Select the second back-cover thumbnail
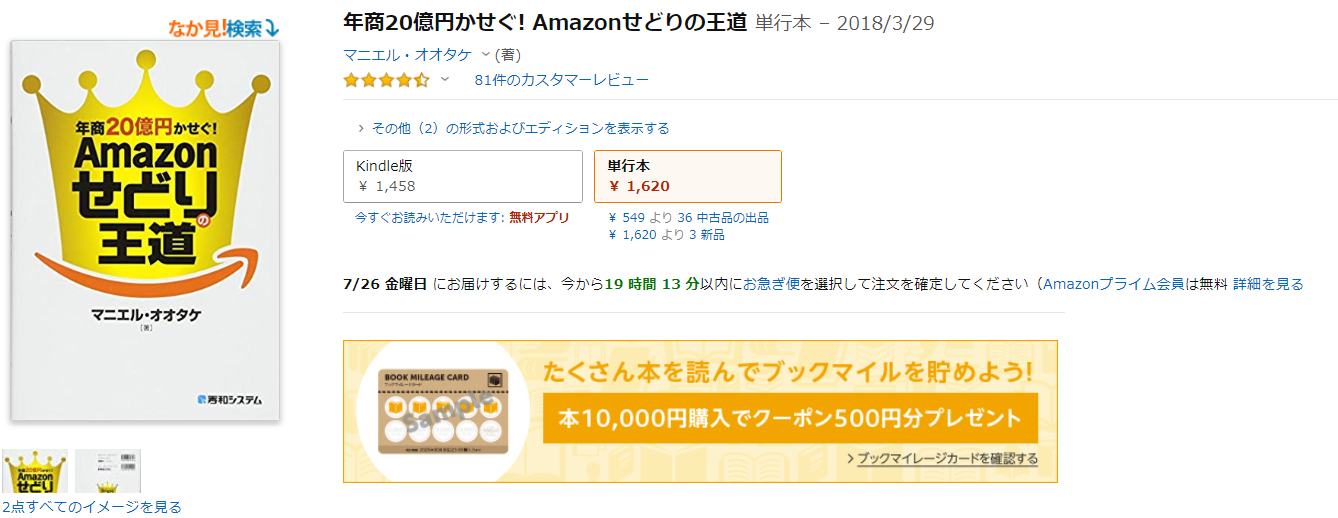1338x518 pixels. [x=108, y=471]
